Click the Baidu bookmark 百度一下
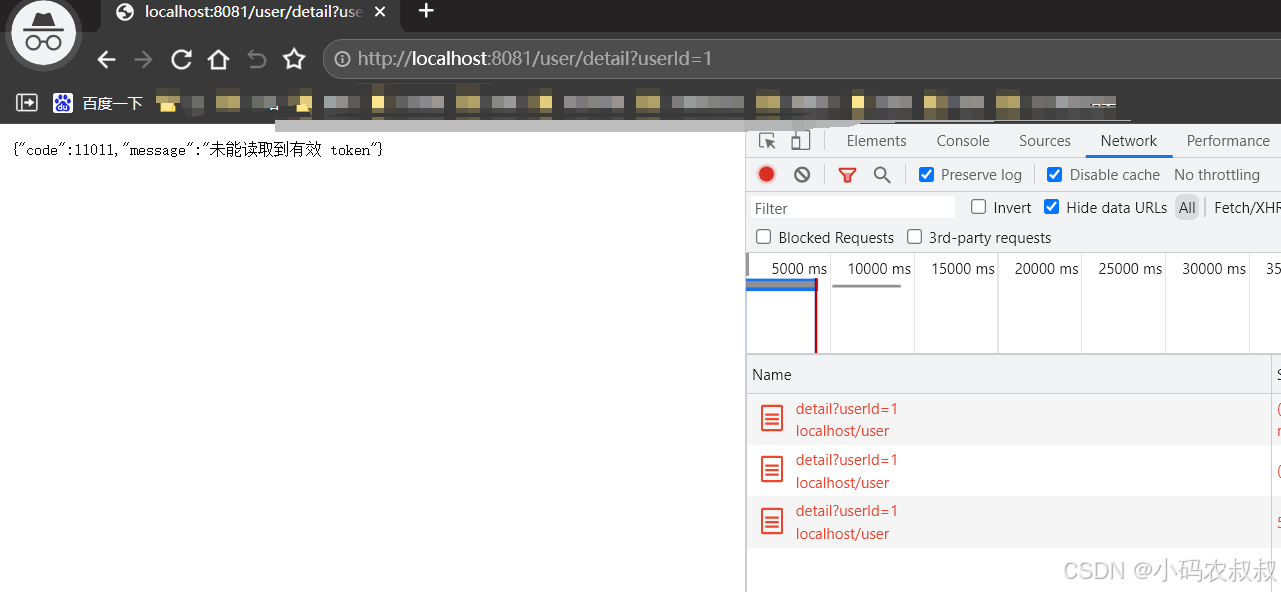Viewport: 1281px width, 592px height. click(x=99, y=103)
